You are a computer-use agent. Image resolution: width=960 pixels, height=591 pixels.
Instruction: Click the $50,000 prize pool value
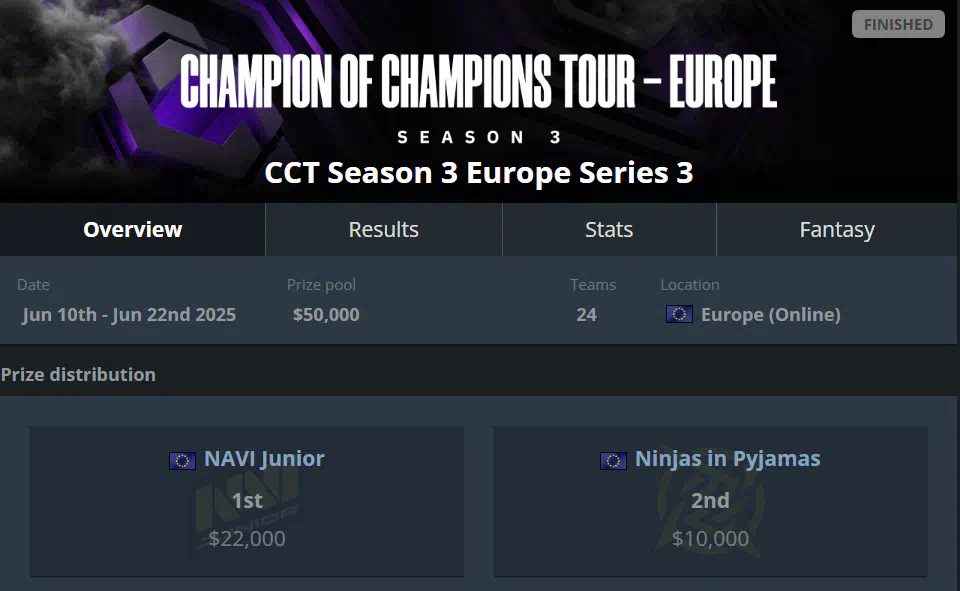(x=326, y=315)
